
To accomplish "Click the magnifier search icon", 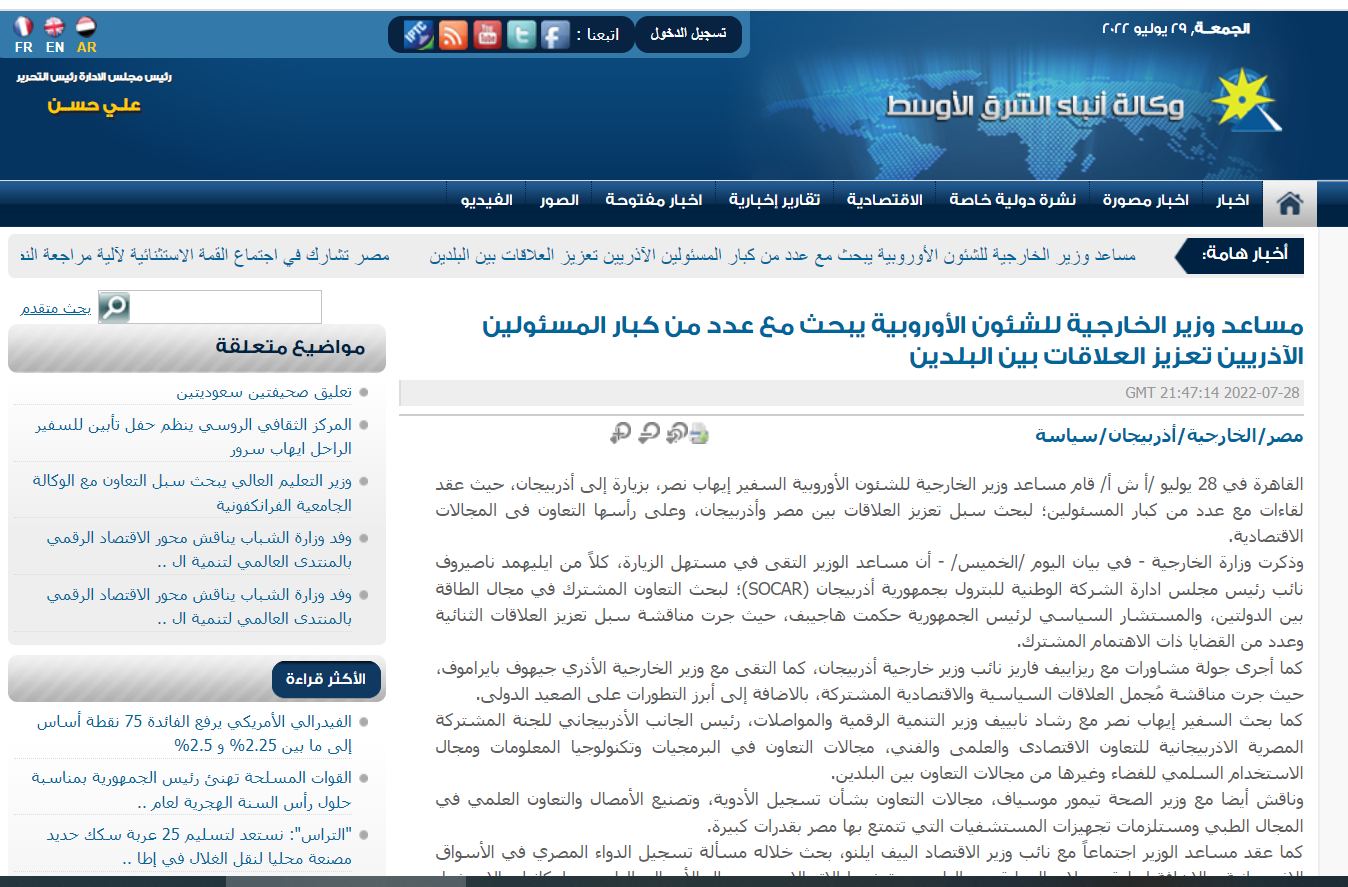I will pos(114,307).
